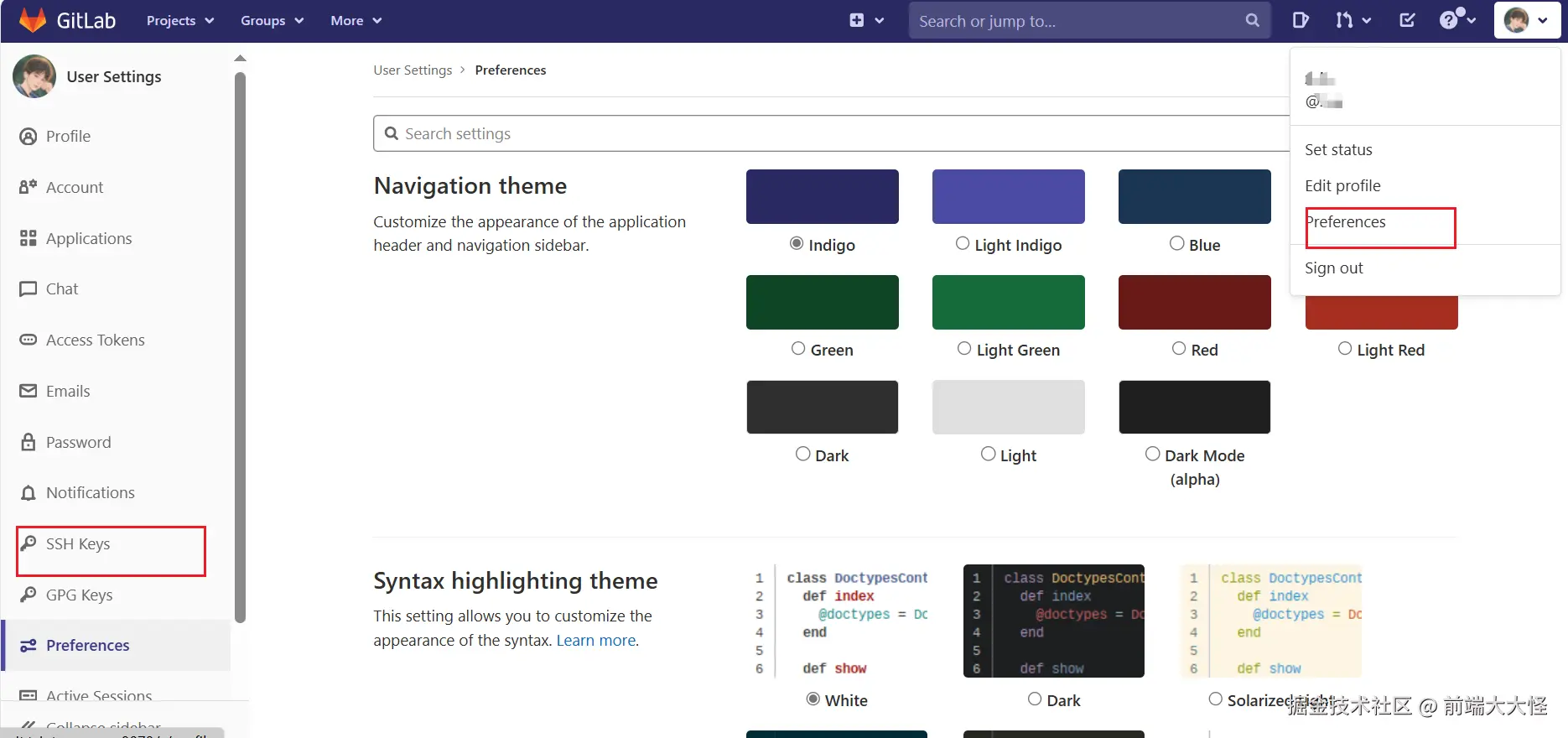Viewport: 1568px width, 738px height.
Task: Click the Access Tokens sidebar icon
Action: pyautogui.click(x=29, y=340)
